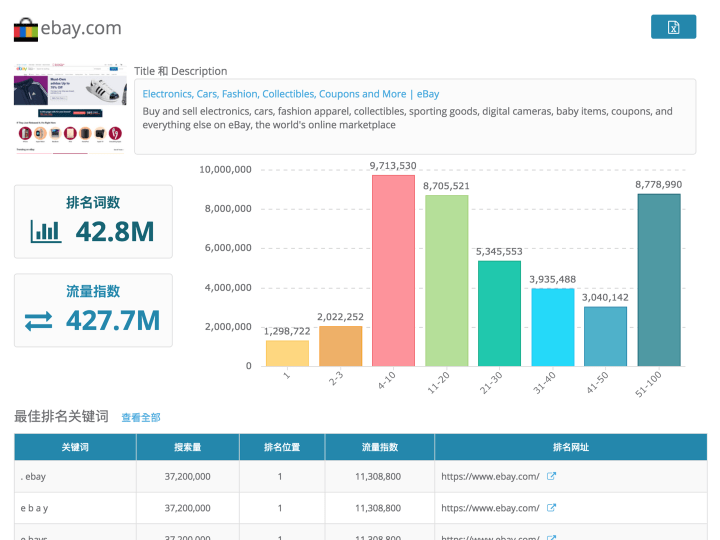
Task: Click the 最佳排名关键词 section heading
Action: (62, 416)
